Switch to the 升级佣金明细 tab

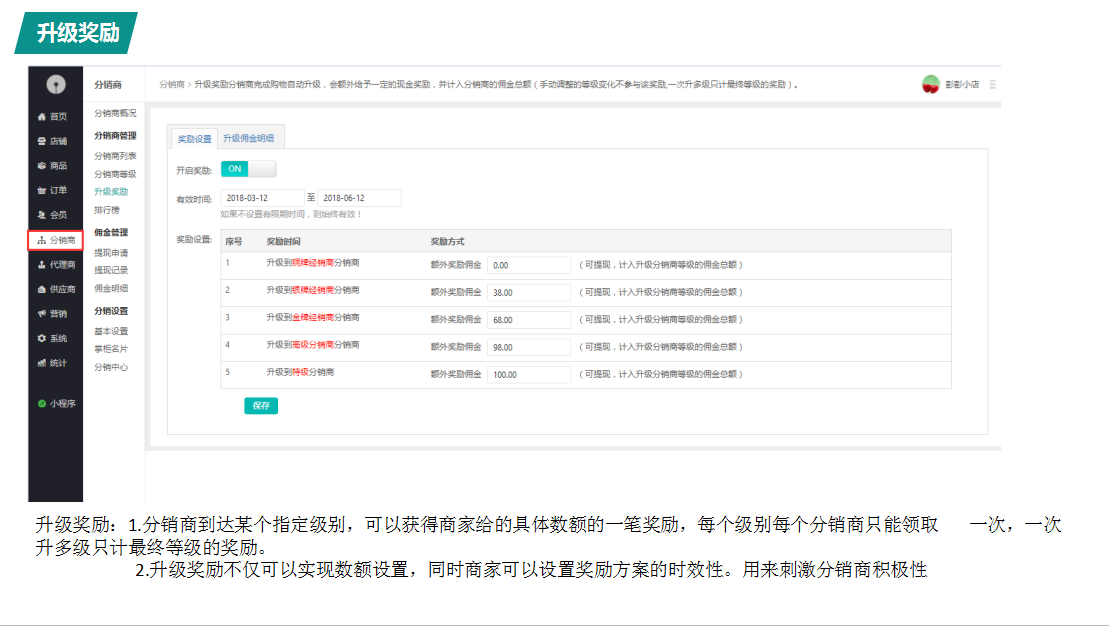point(248,139)
